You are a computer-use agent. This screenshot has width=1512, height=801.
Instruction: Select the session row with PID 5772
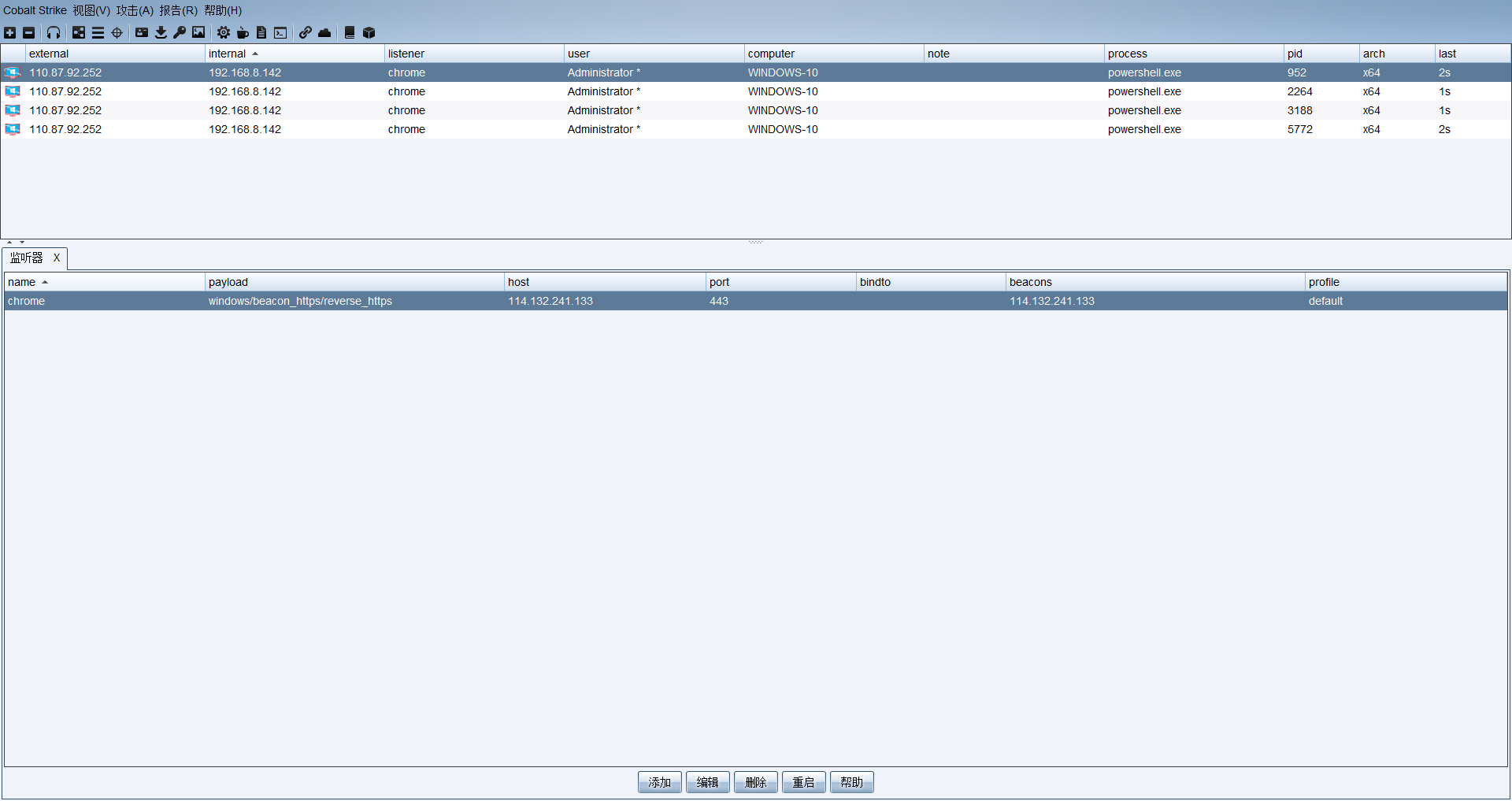coord(756,129)
